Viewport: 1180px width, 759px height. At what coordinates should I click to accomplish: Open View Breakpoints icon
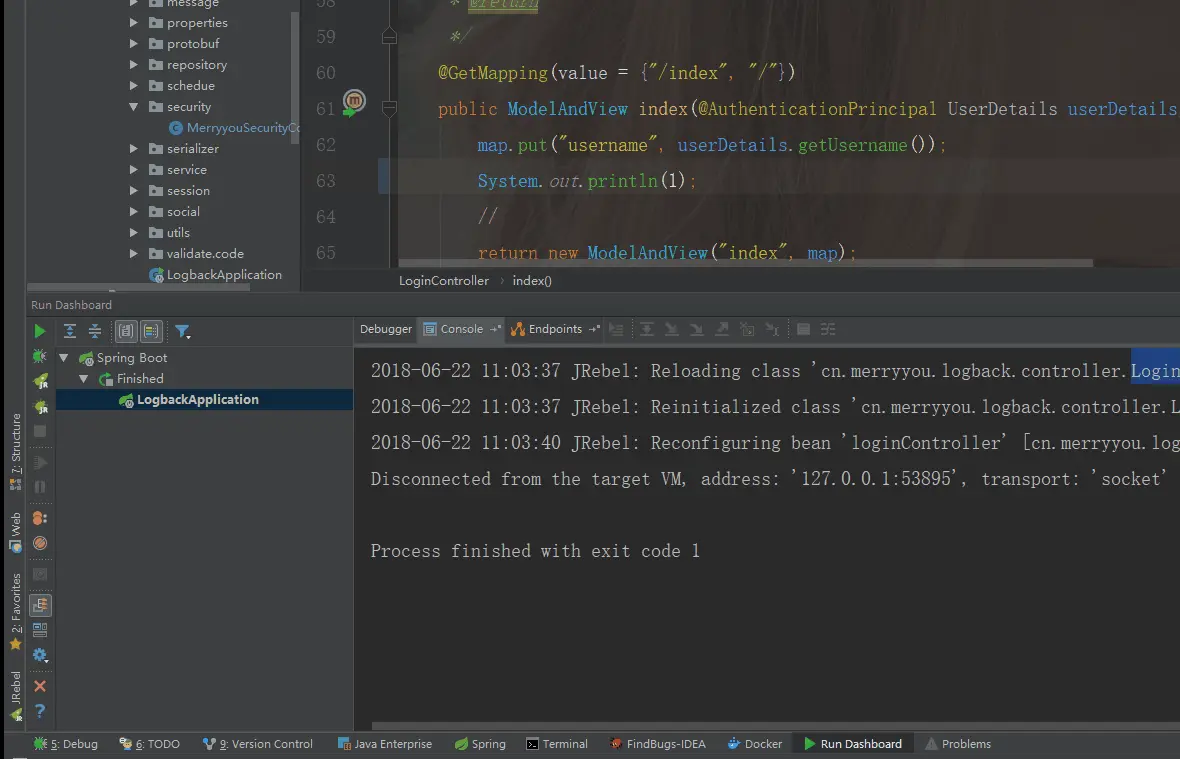pyautogui.click(x=40, y=518)
